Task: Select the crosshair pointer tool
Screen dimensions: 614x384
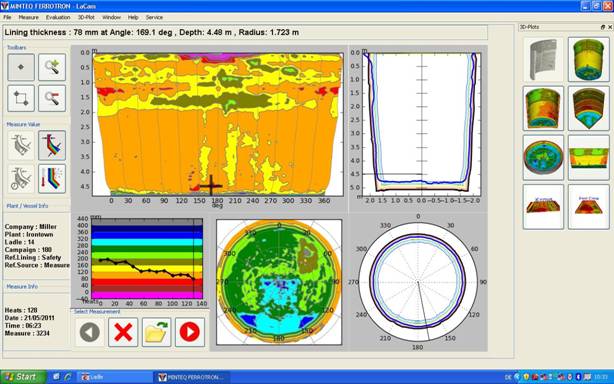Action: 21,67
